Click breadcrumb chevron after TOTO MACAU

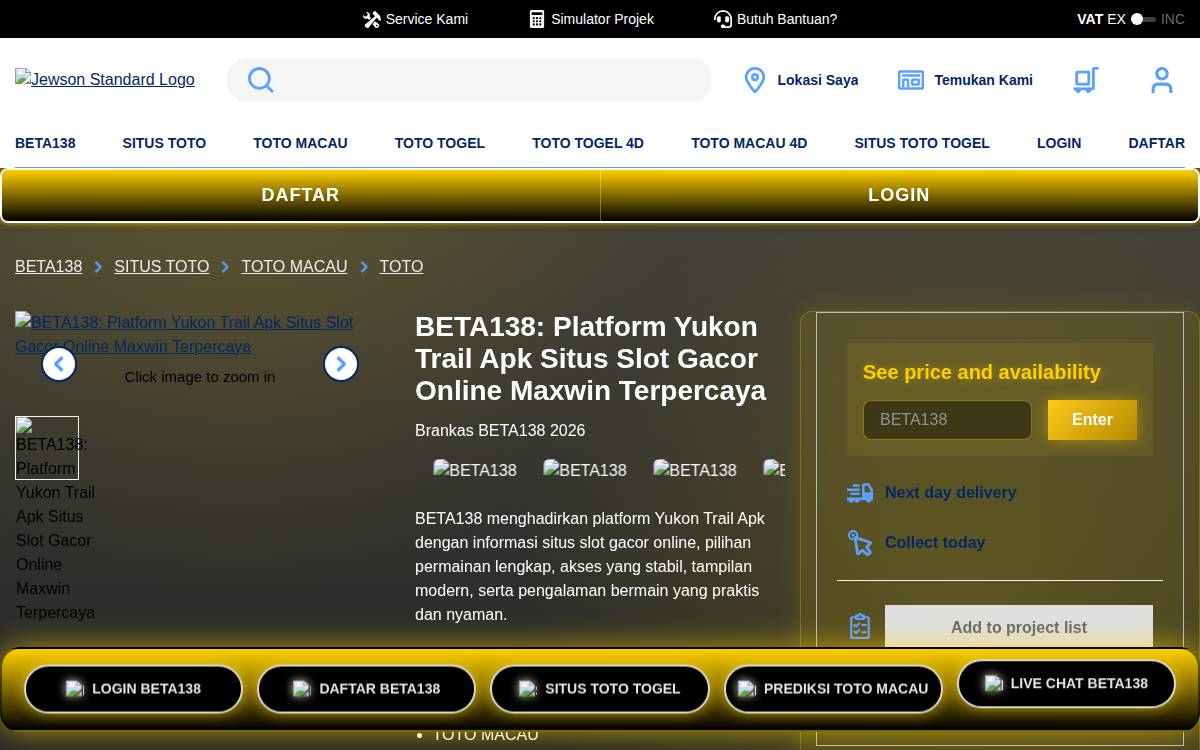tap(364, 267)
